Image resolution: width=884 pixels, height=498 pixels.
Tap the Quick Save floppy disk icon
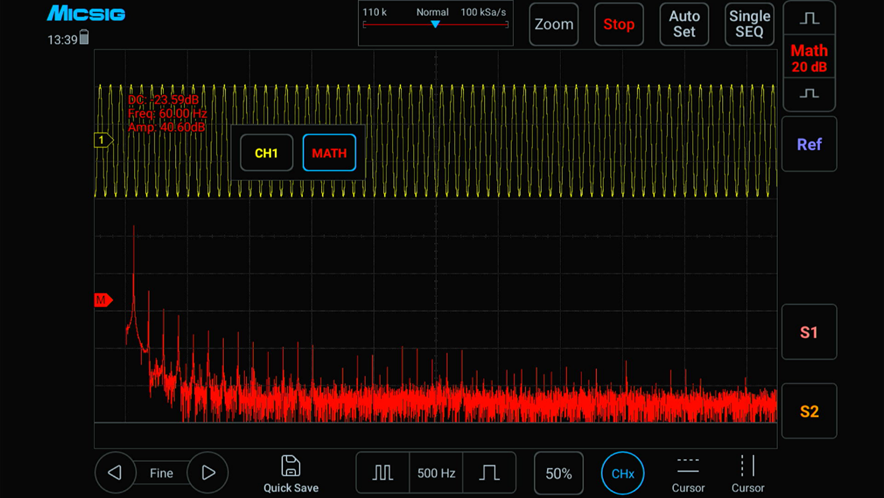pos(291,466)
